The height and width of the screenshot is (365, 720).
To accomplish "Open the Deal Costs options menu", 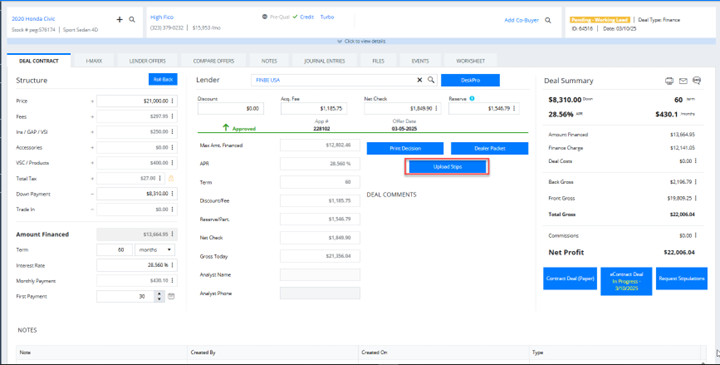I will 696,161.
